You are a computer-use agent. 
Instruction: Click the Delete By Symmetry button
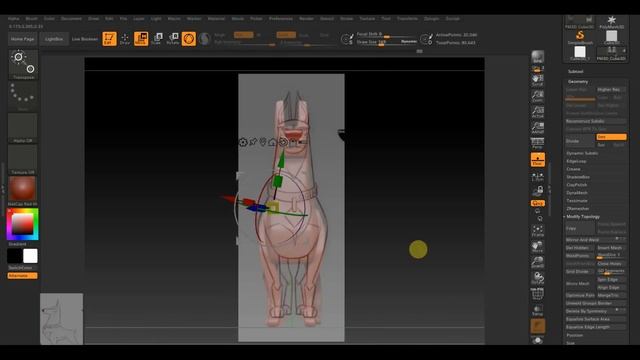point(596,311)
